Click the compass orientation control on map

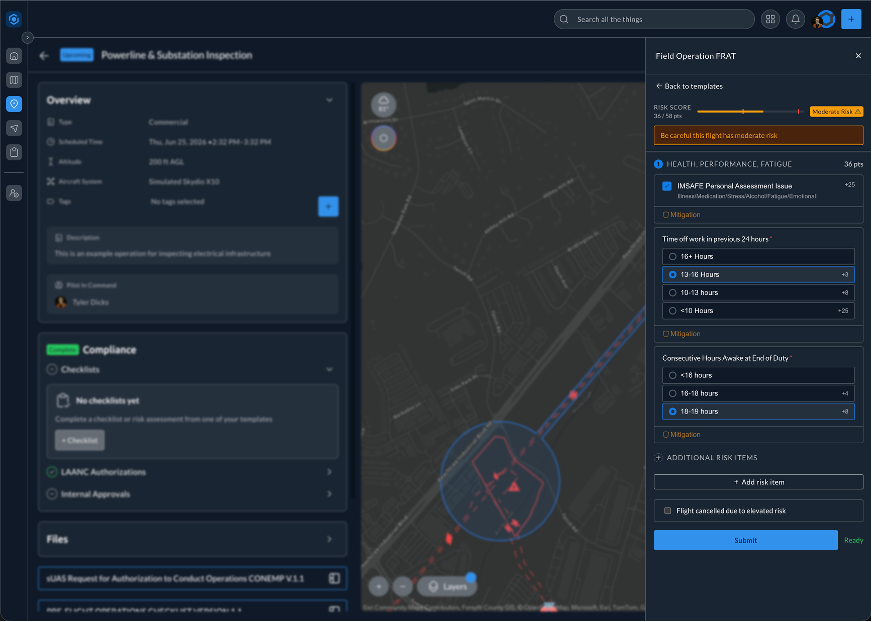coord(383,138)
